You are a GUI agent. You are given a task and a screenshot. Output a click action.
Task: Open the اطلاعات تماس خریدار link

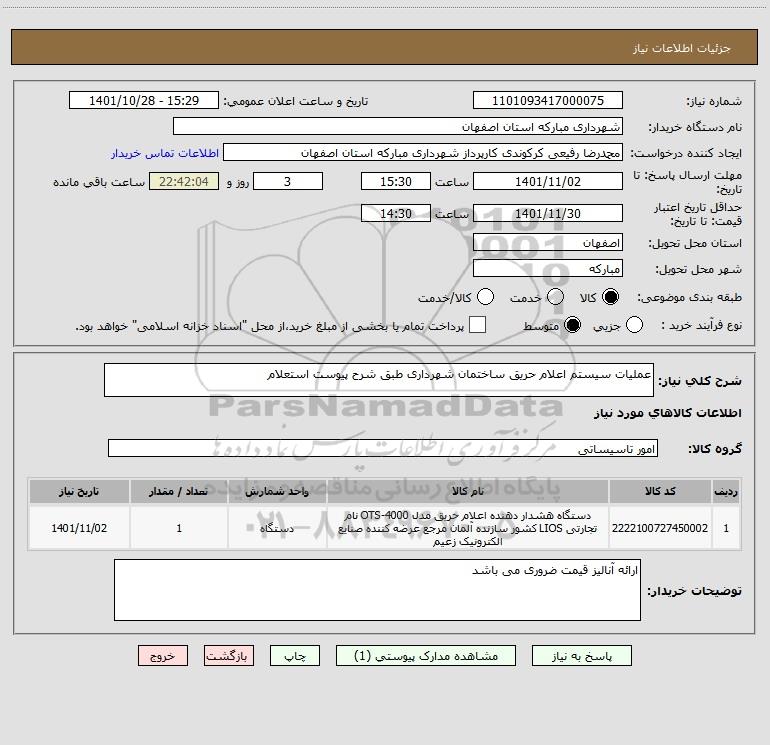[x=165, y=153]
